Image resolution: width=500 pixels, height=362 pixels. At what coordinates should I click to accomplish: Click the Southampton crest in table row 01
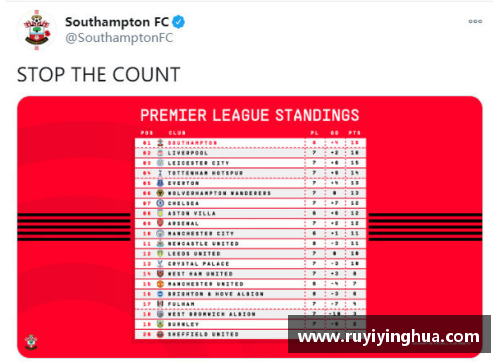[160, 143]
